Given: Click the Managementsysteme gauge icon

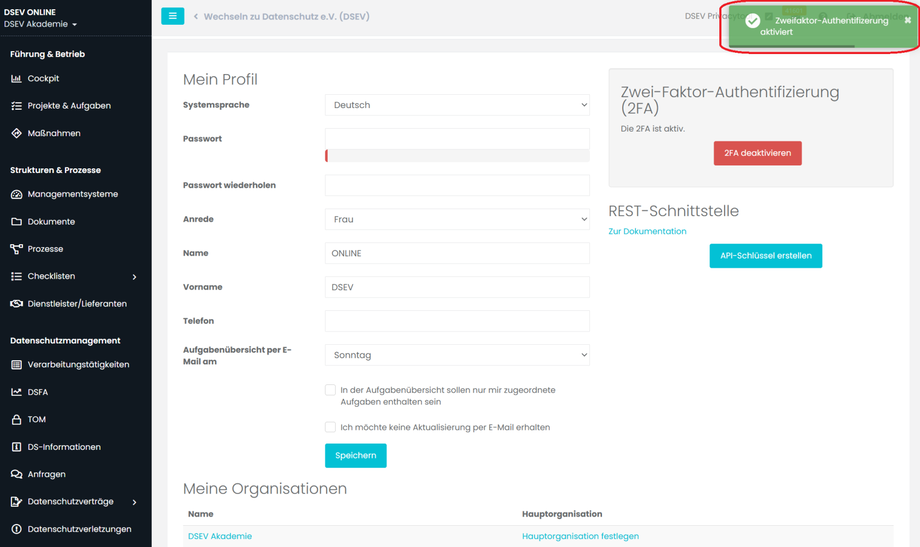Looking at the screenshot, I should [16, 194].
